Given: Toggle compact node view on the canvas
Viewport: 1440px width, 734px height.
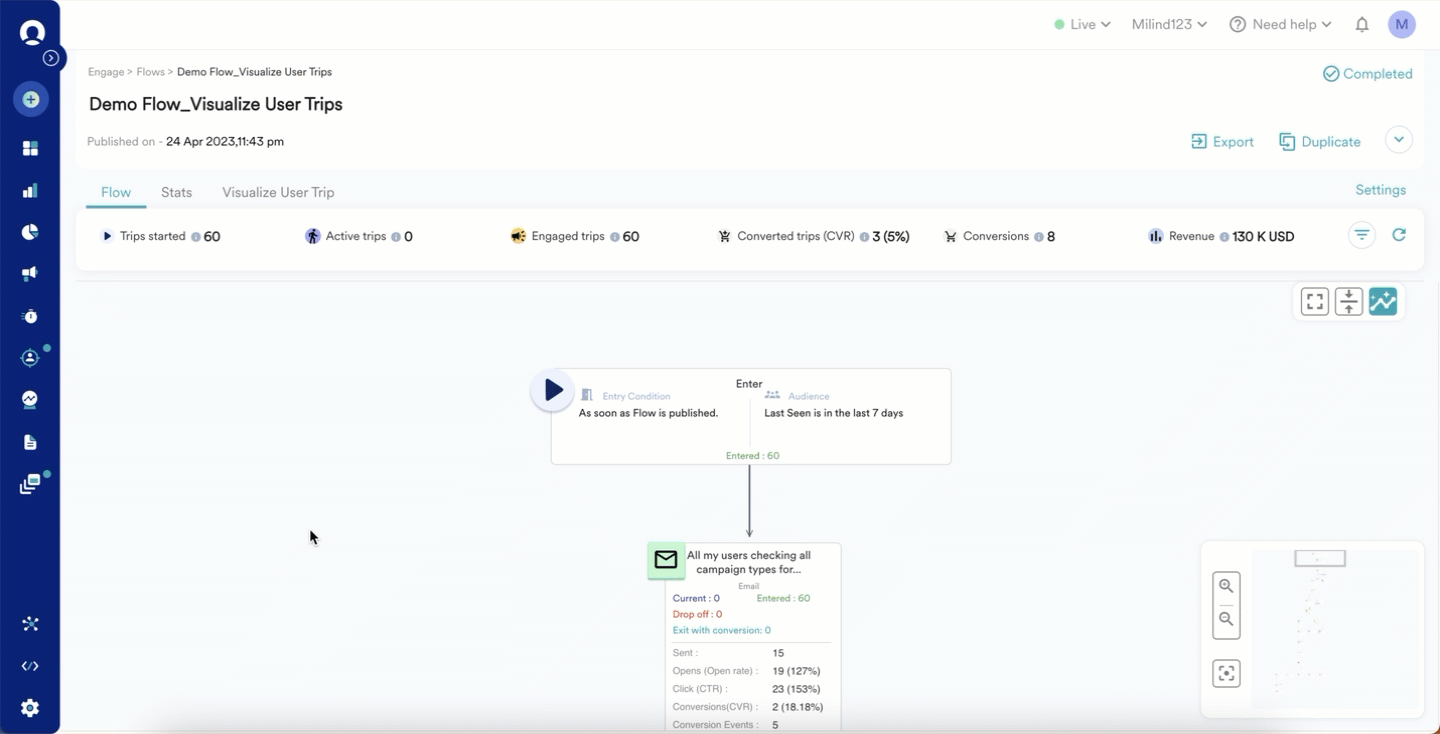Looking at the screenshot, I should click(1348, 301).
